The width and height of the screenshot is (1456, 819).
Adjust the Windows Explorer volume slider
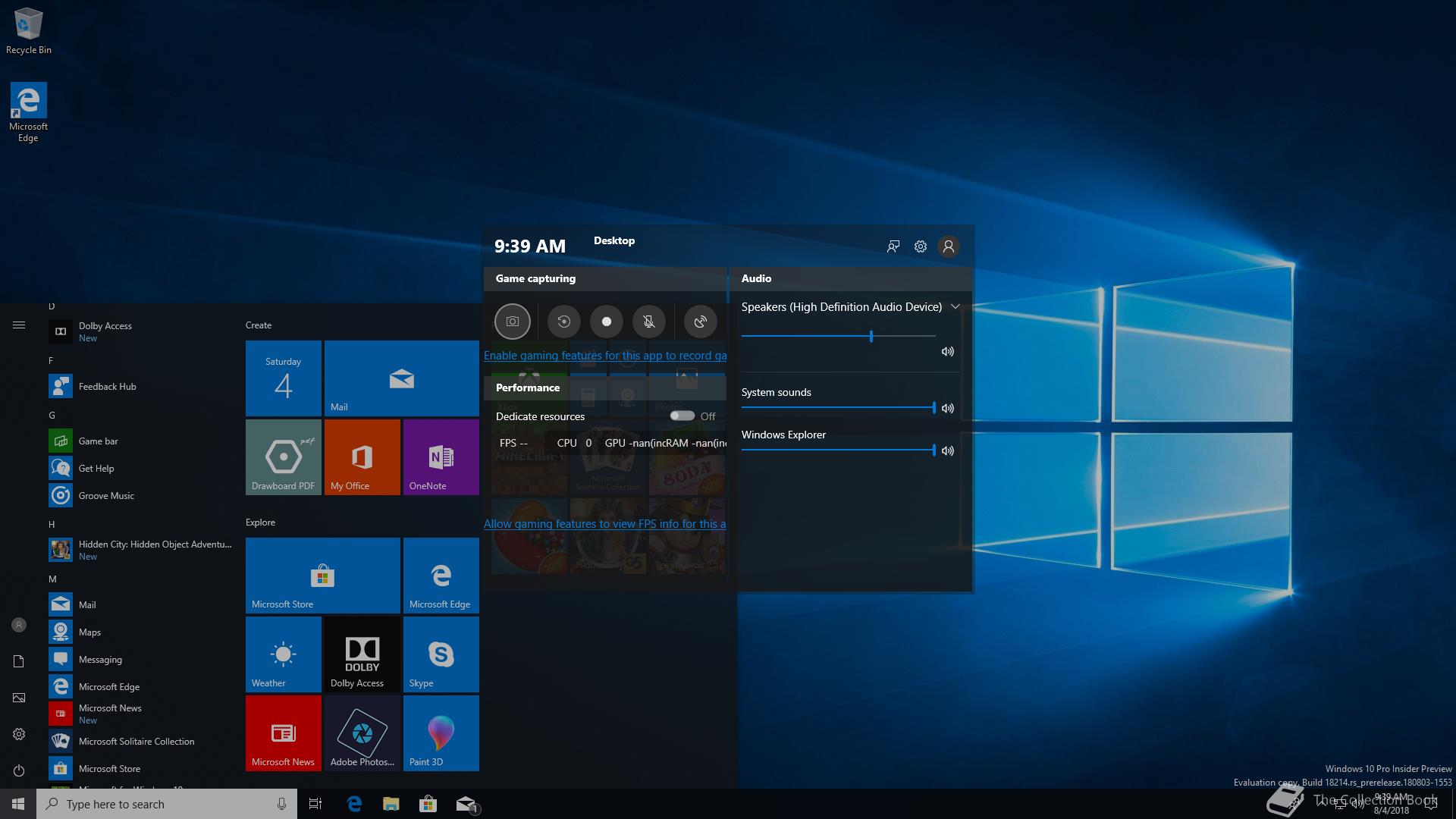pos(839,450)
